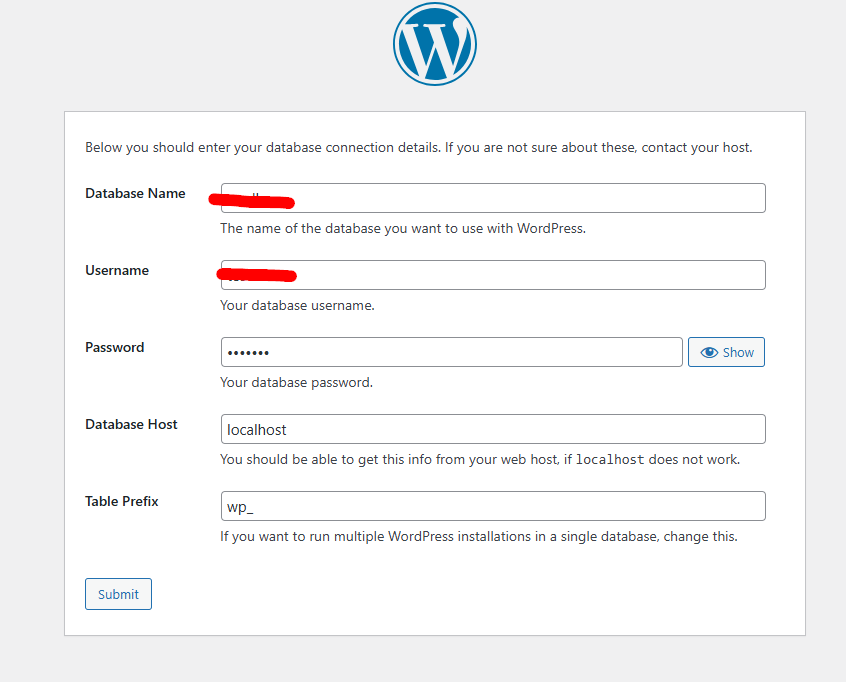The image size is (846, 682).
Task: Click the "Your database username." help text
Action: click(x=297, y=305)
